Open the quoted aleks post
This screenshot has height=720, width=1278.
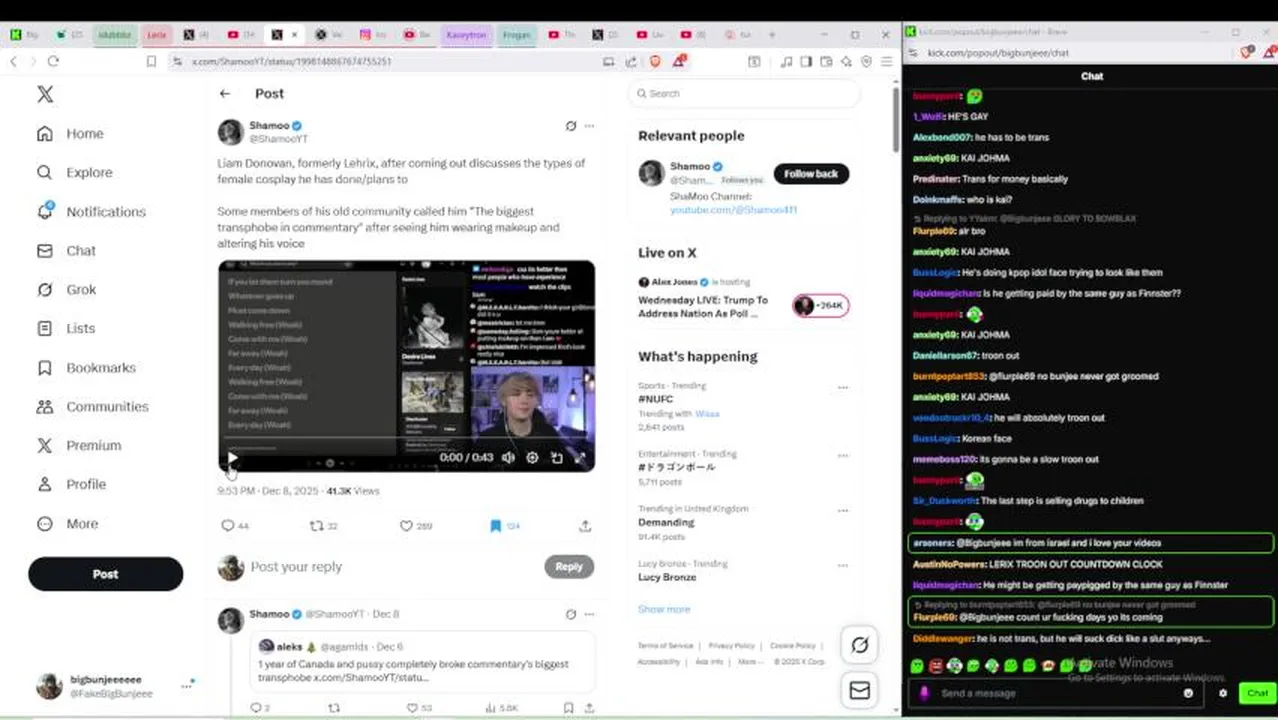click(423, 661)
